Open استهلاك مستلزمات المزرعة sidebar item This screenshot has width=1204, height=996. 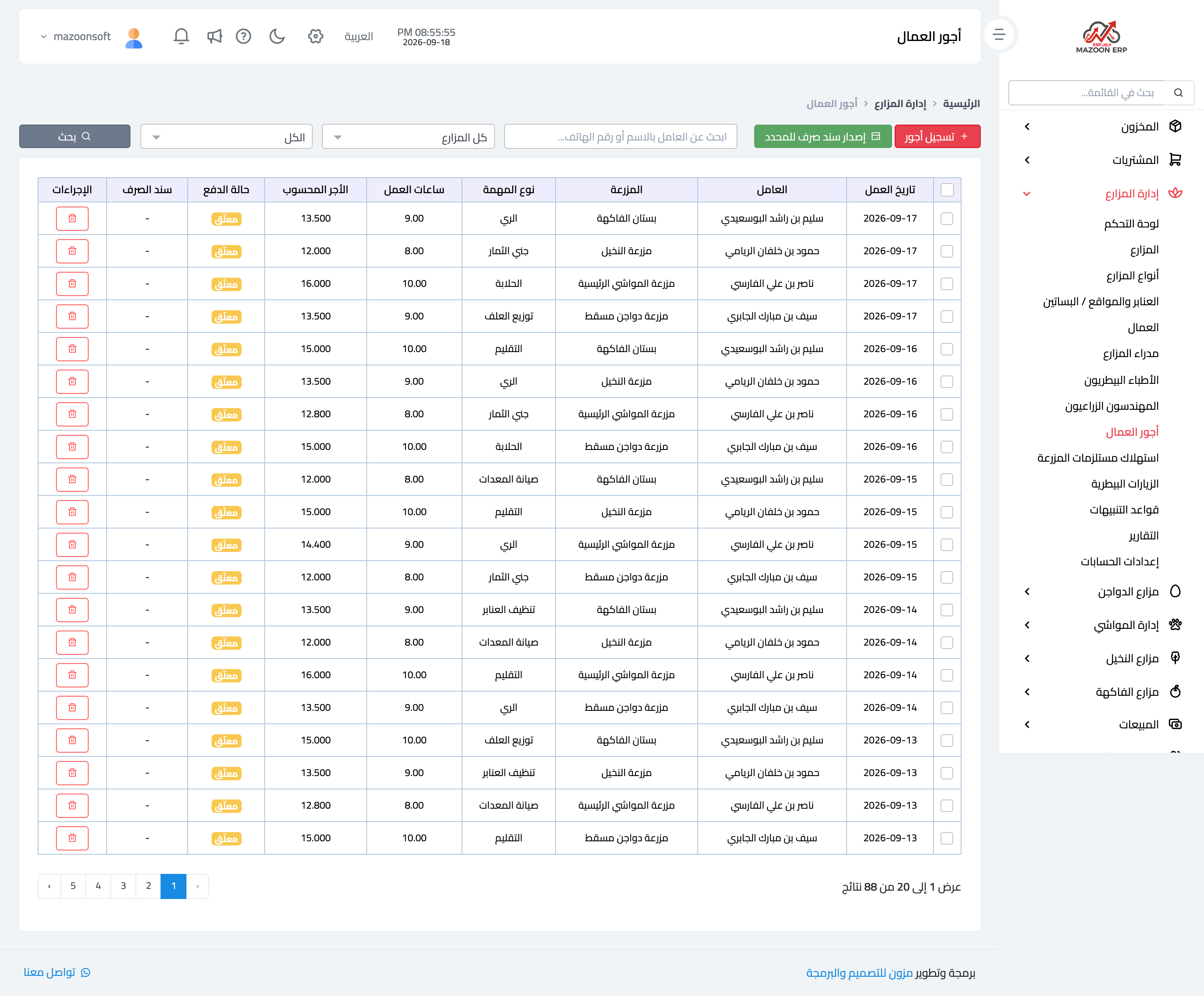click(1097, 457)
